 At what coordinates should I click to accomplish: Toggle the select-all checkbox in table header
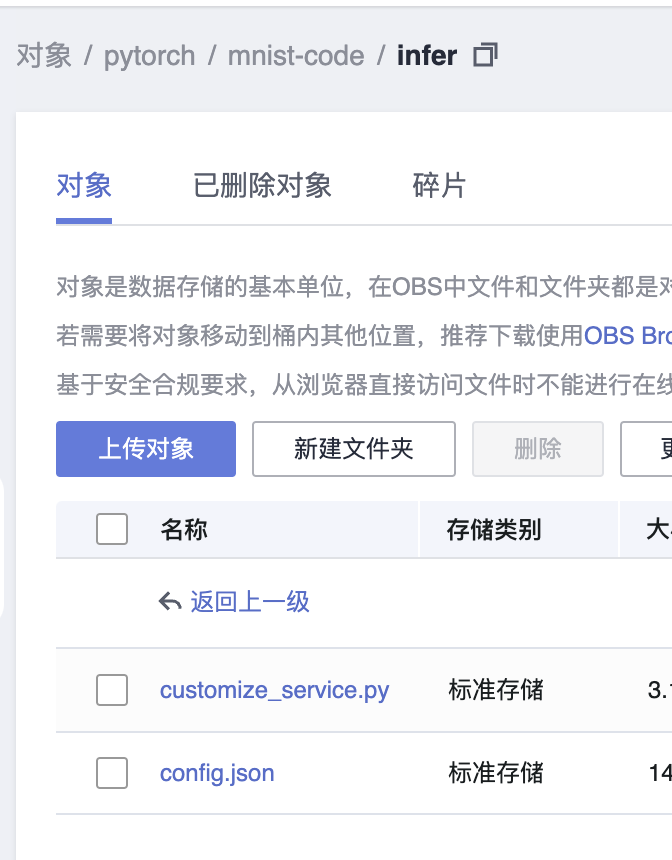[x=112, y=529]
